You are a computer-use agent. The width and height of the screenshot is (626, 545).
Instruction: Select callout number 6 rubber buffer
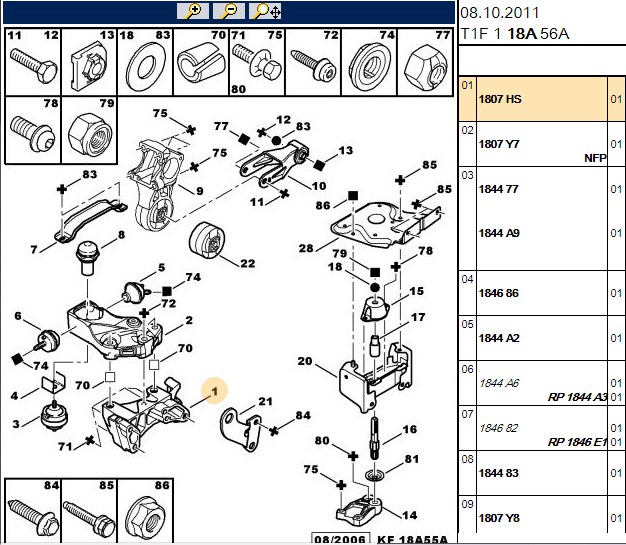point(18,316)
